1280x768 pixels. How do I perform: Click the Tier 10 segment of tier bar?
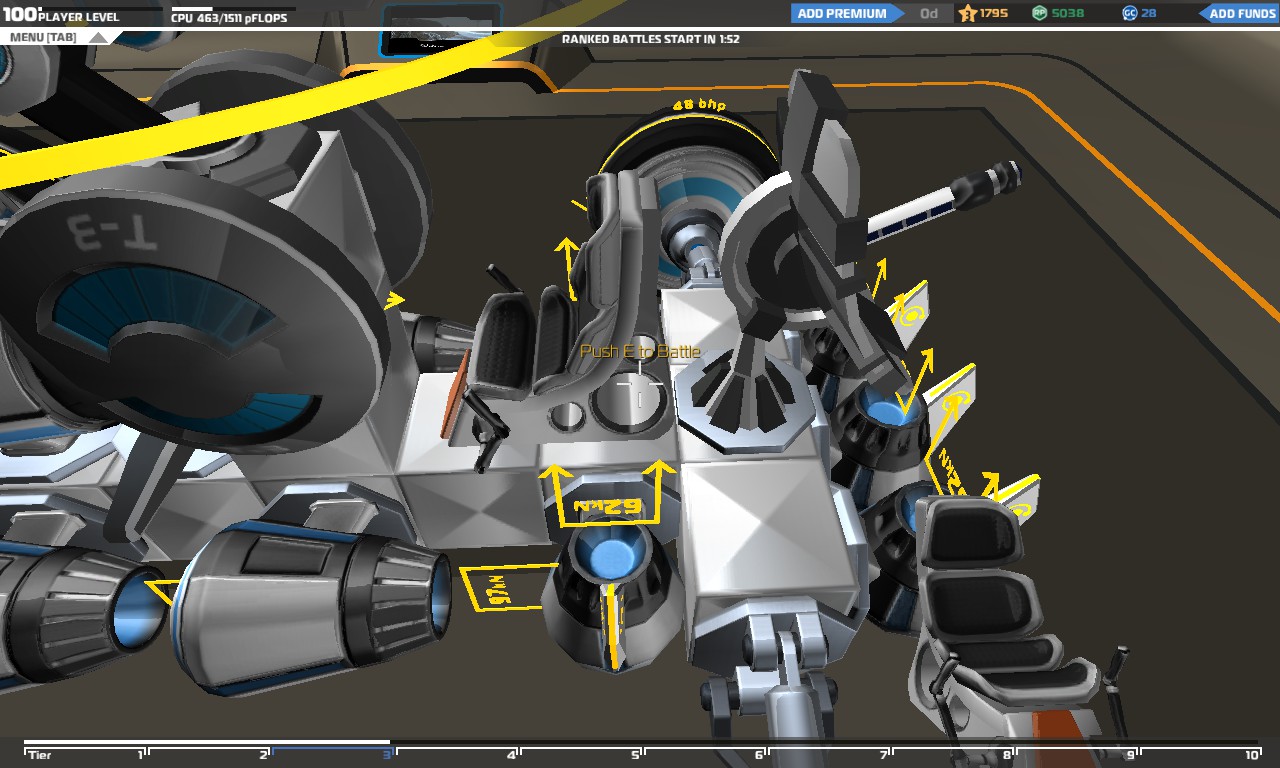tap(1200, 752)
